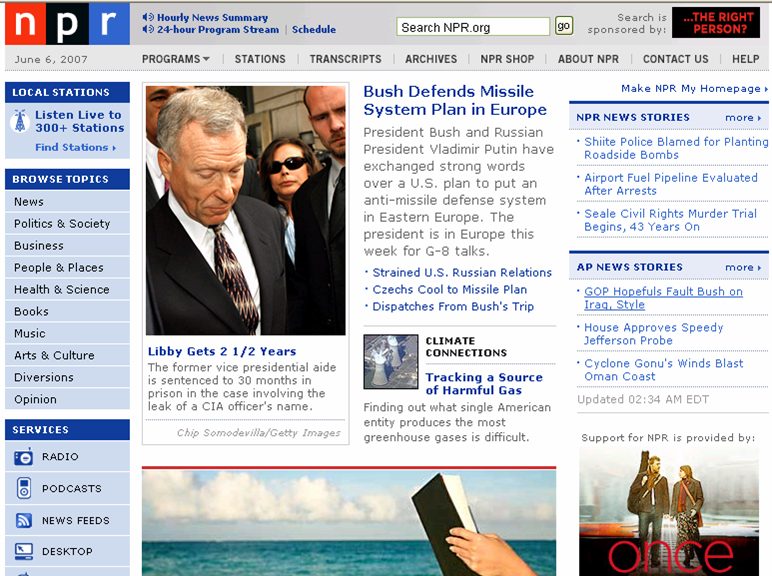This screenshot has height=576, width=772.
Task: Select the News topic
Action: 67,202
